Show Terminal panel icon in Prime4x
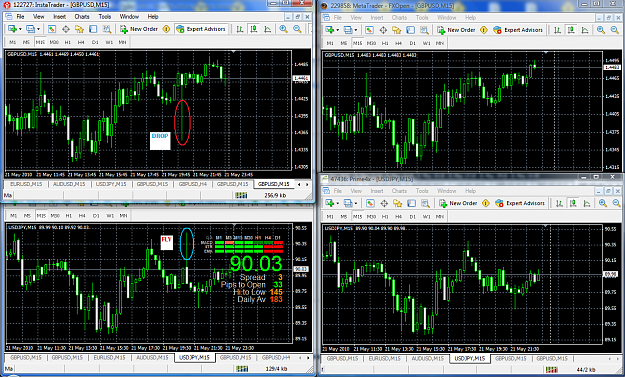The height and width of the screenshot is (377, 625). pos(411,203)
